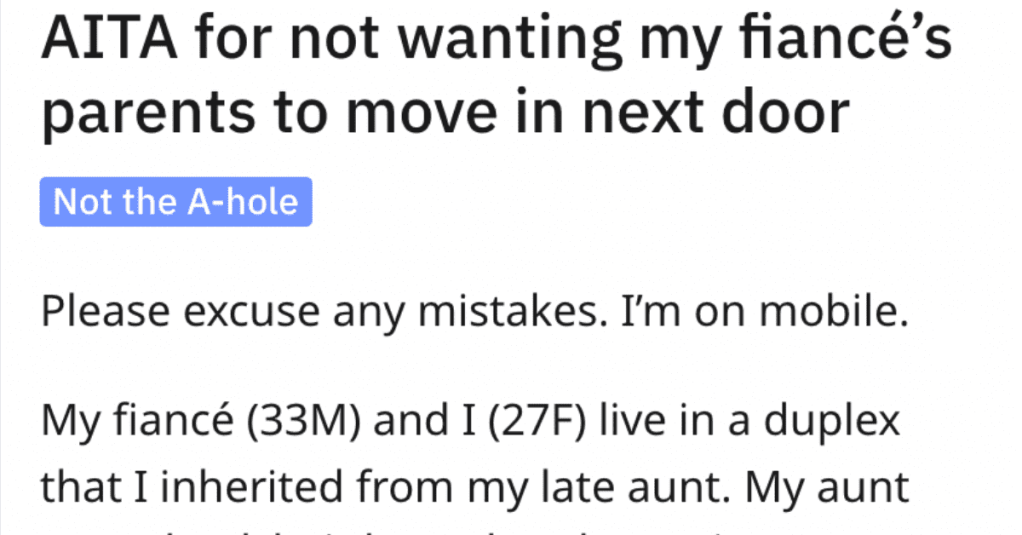This screenshot has width=1022, height=535.
Task: Click 'next door' in the post title
Action: pyautogui.click(x=715, y=112)
